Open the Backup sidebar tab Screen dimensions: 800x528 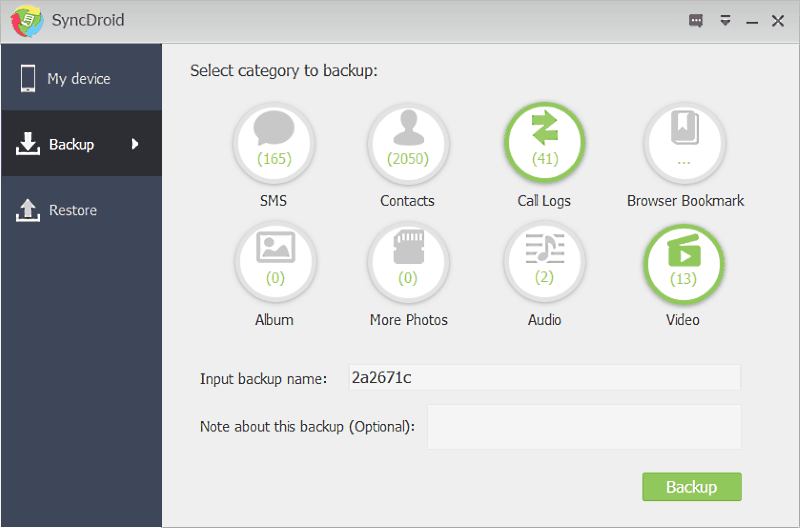click(82, 144)
